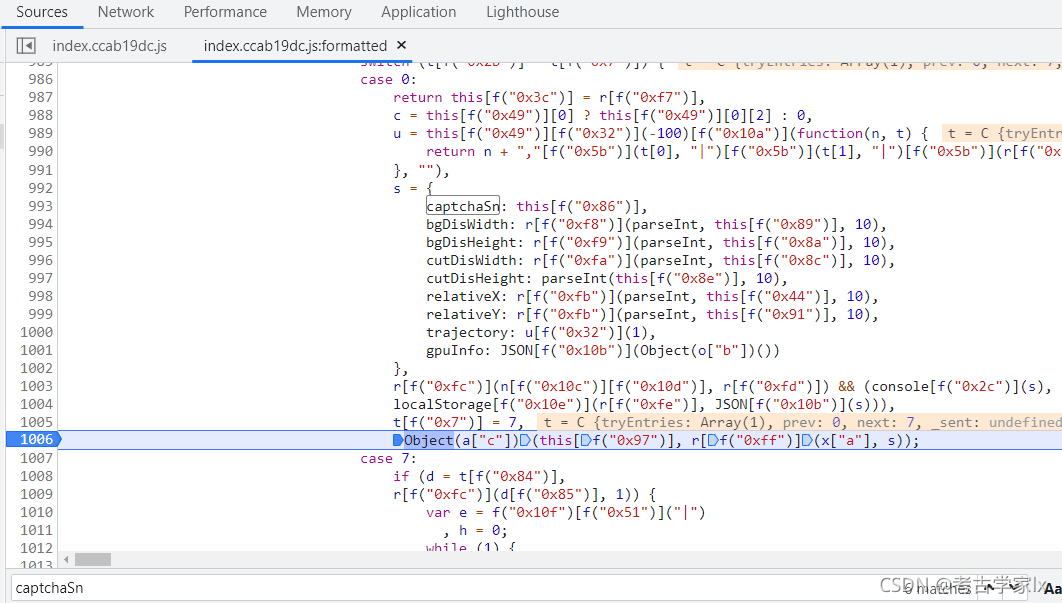The image size is (1062, 603).
Task: Set a breakpoint on line 1003
Action: [x=36, y=386]
